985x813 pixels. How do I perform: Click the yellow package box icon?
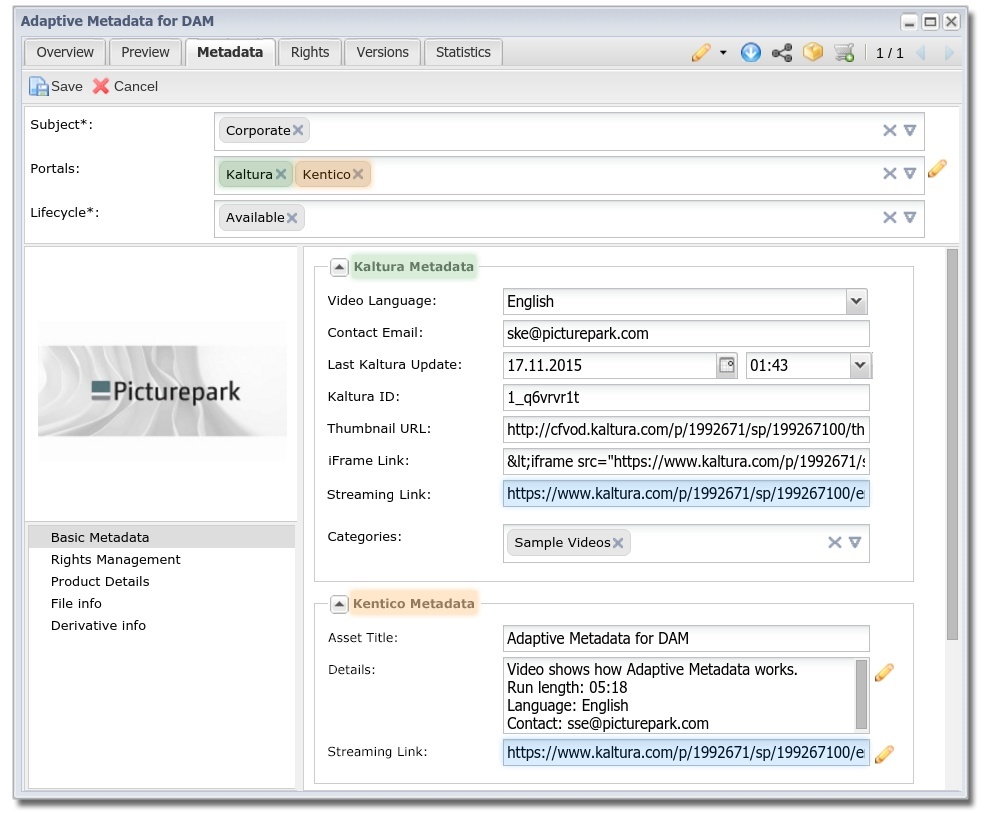click(x=813, y=52)
